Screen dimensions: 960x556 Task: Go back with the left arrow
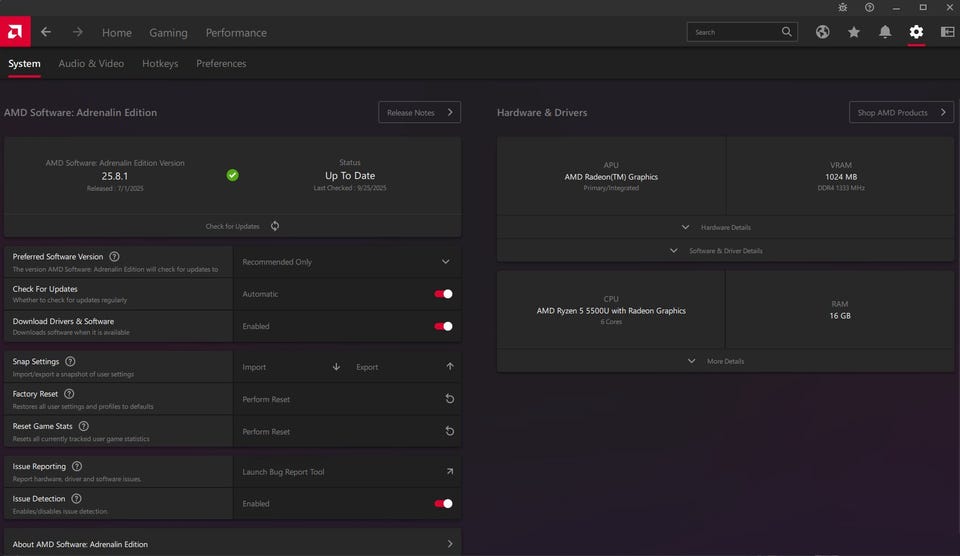(46, 32)
